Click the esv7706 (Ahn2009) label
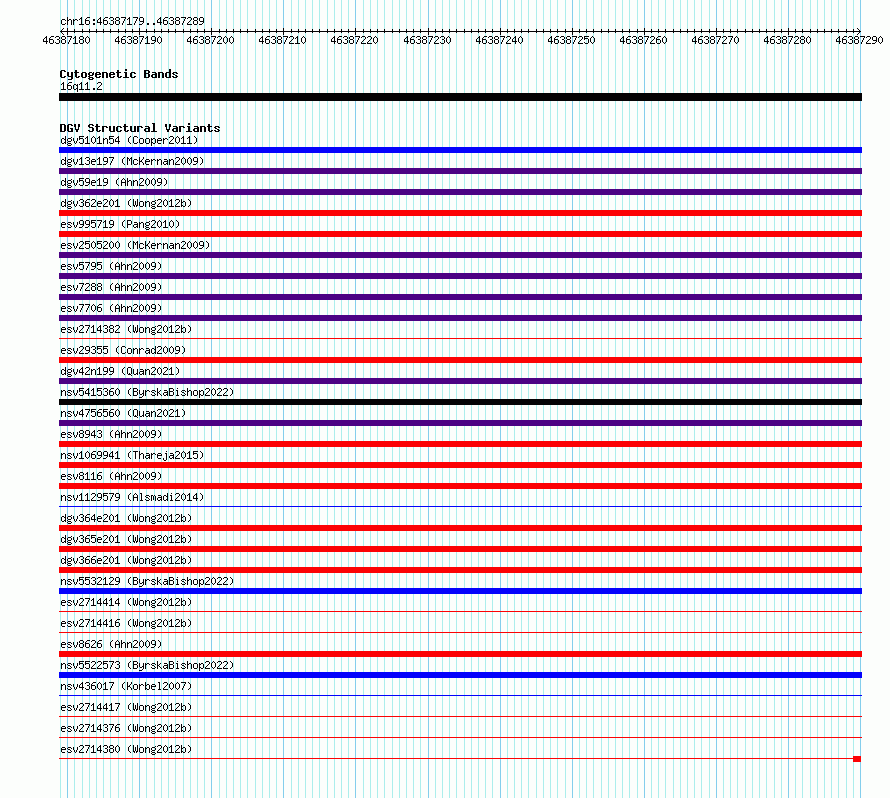 coord(111,308)
